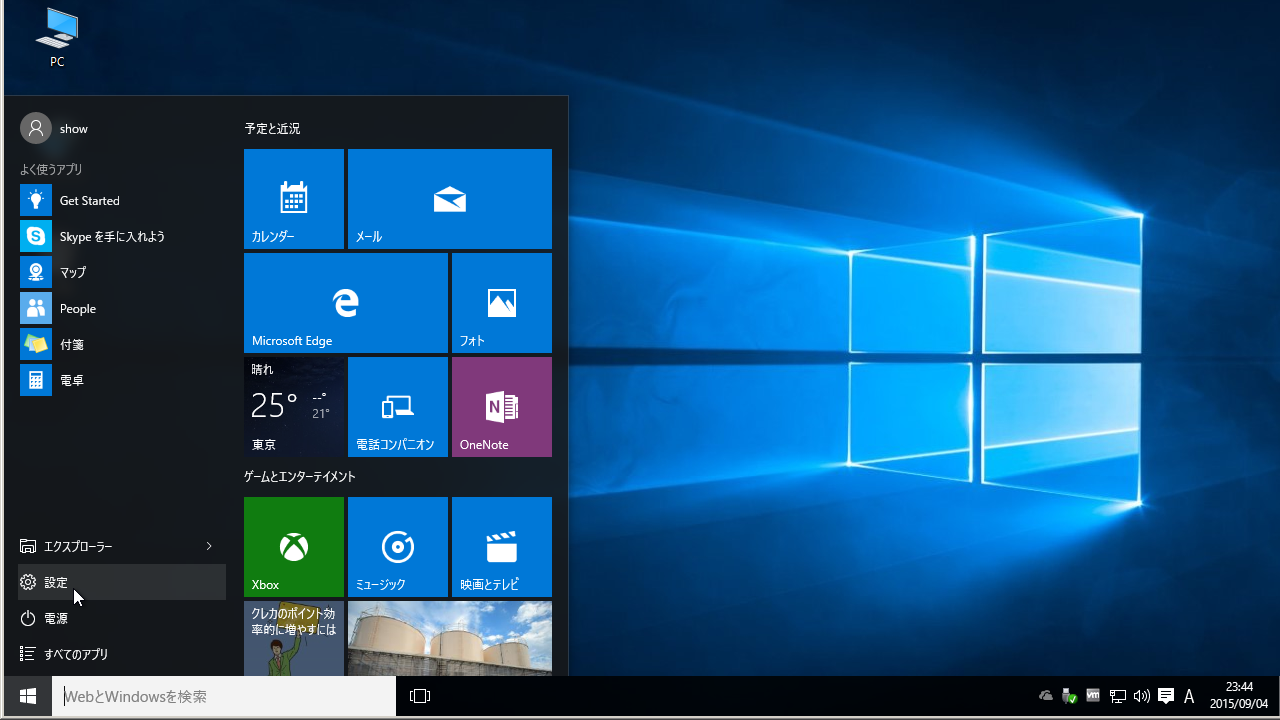The image size is (1280, 720).
Task: Click the Windows Start button
Action: 28,696
